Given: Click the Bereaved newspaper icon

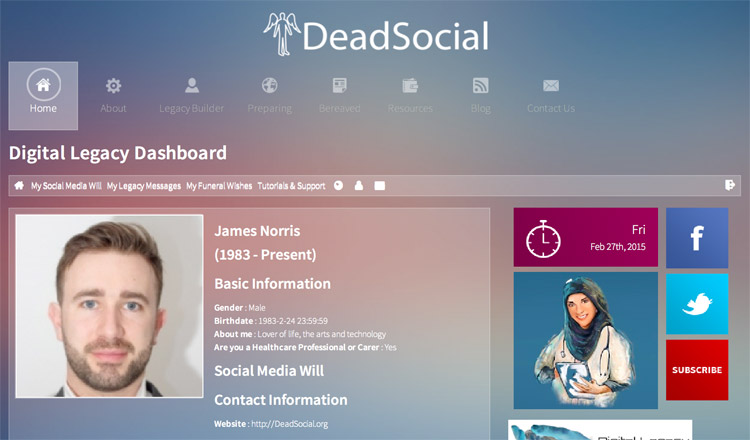Looking at the screenshot, I should pyautogui.click(x=340, y=86).
